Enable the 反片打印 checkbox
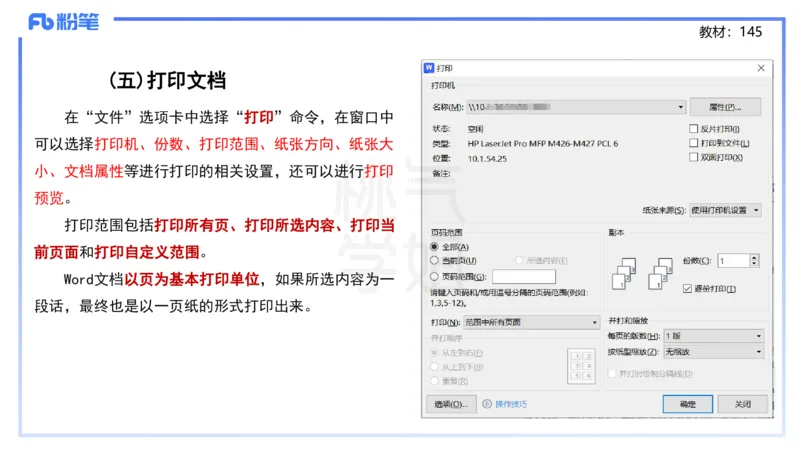The height and width of the screenshot is (450, 800). (x=693, y=129)
